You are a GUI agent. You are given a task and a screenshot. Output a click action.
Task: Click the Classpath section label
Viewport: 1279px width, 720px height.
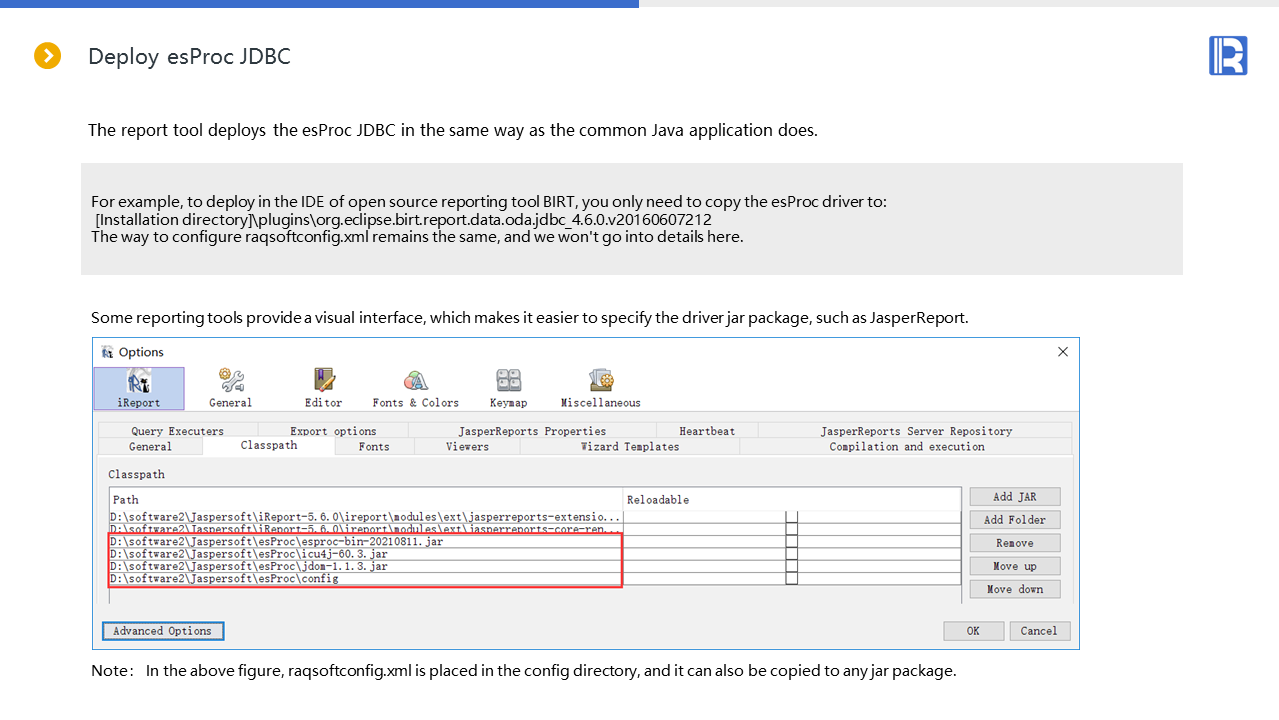137,474
